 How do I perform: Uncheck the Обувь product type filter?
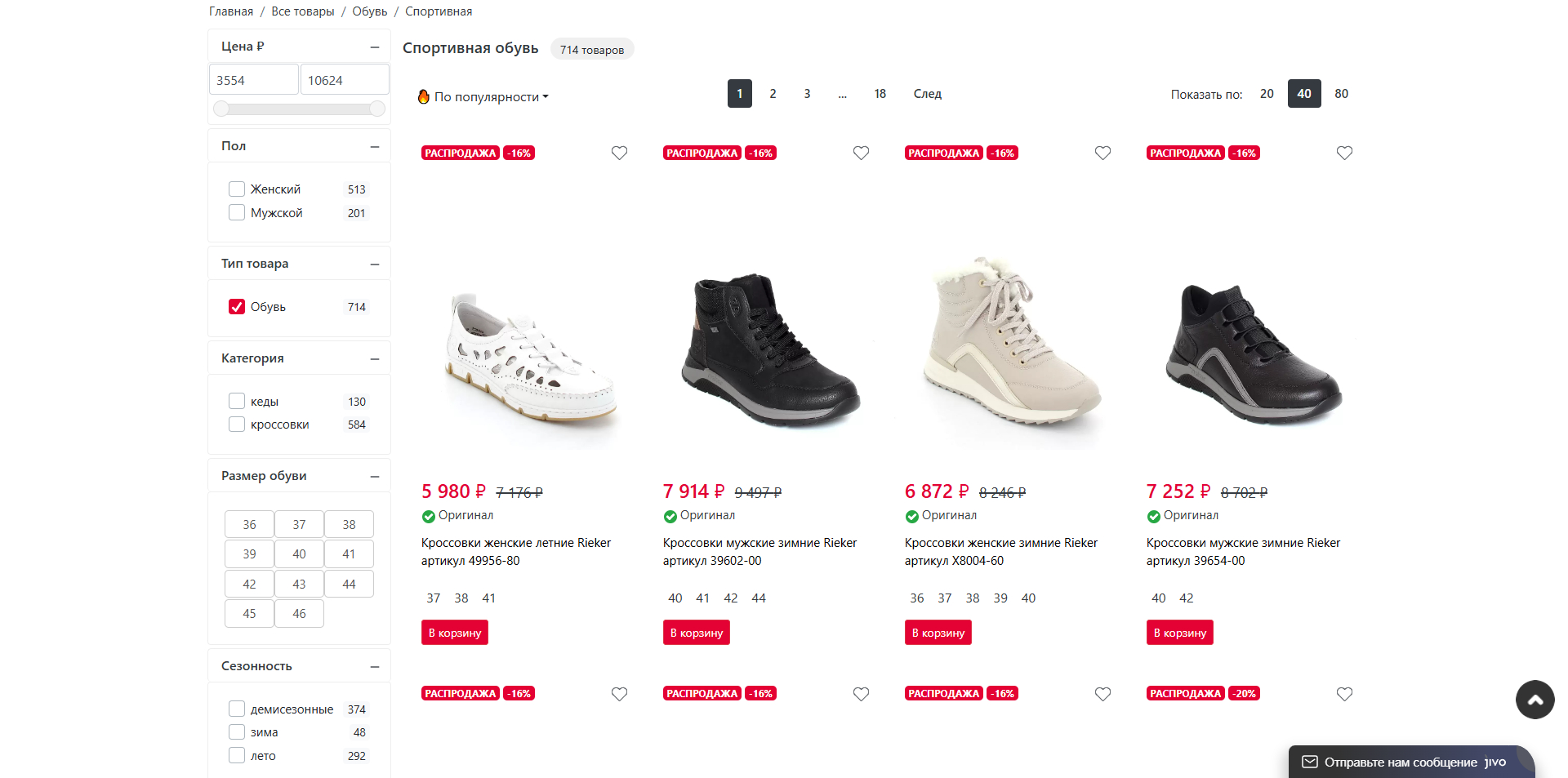pos(237,307)
